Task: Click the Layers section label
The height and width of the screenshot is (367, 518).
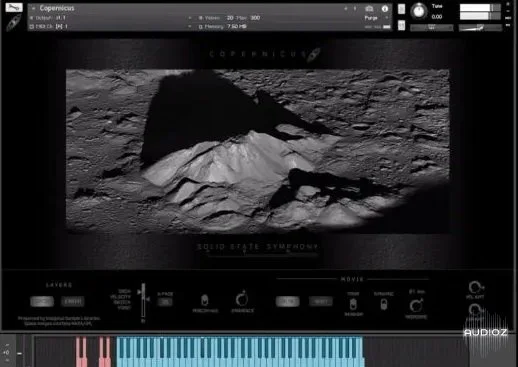Action: [x=59, y=285]
